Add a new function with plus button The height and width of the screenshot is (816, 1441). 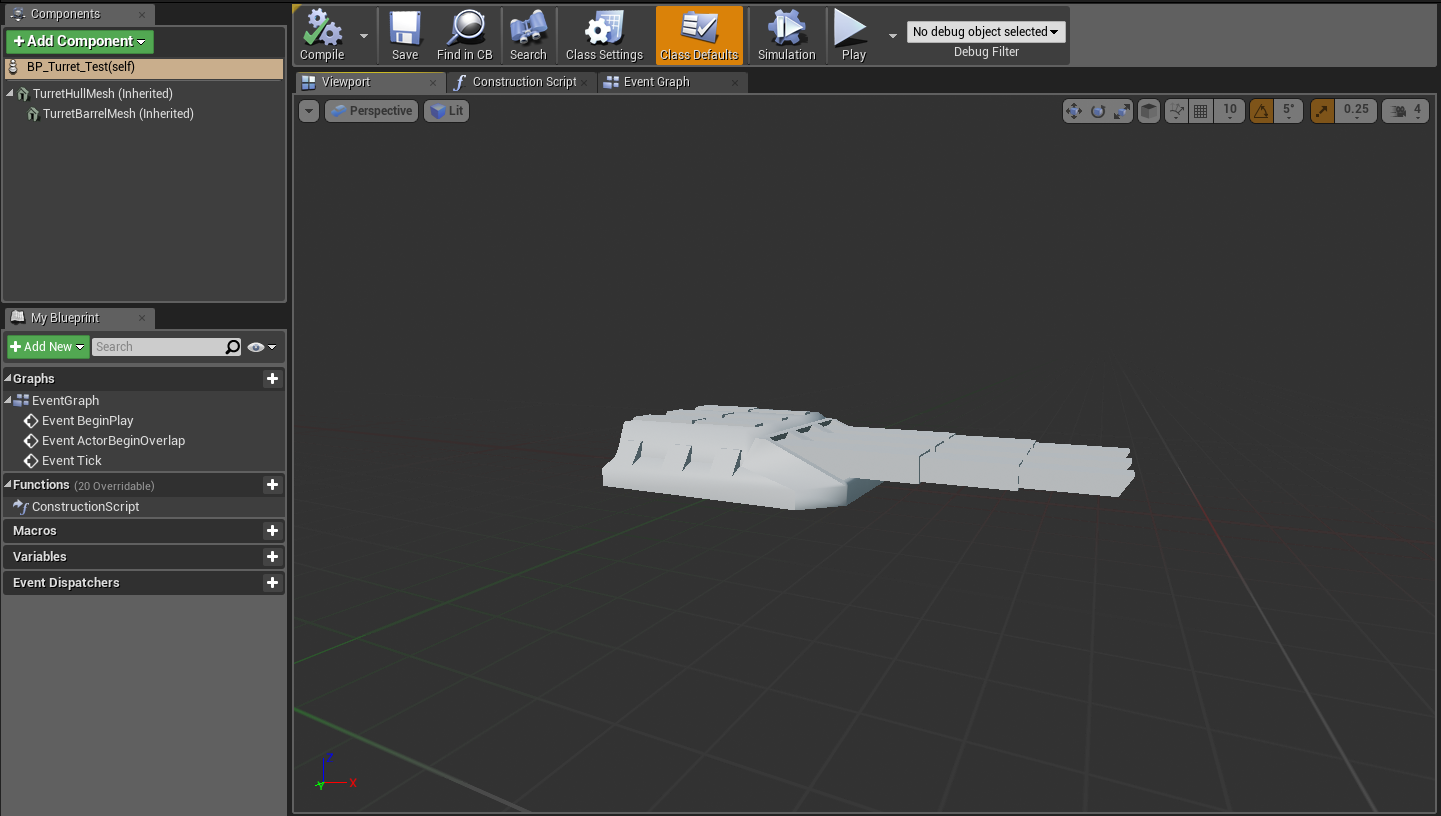pyautogui.click(x=272, y=485)
